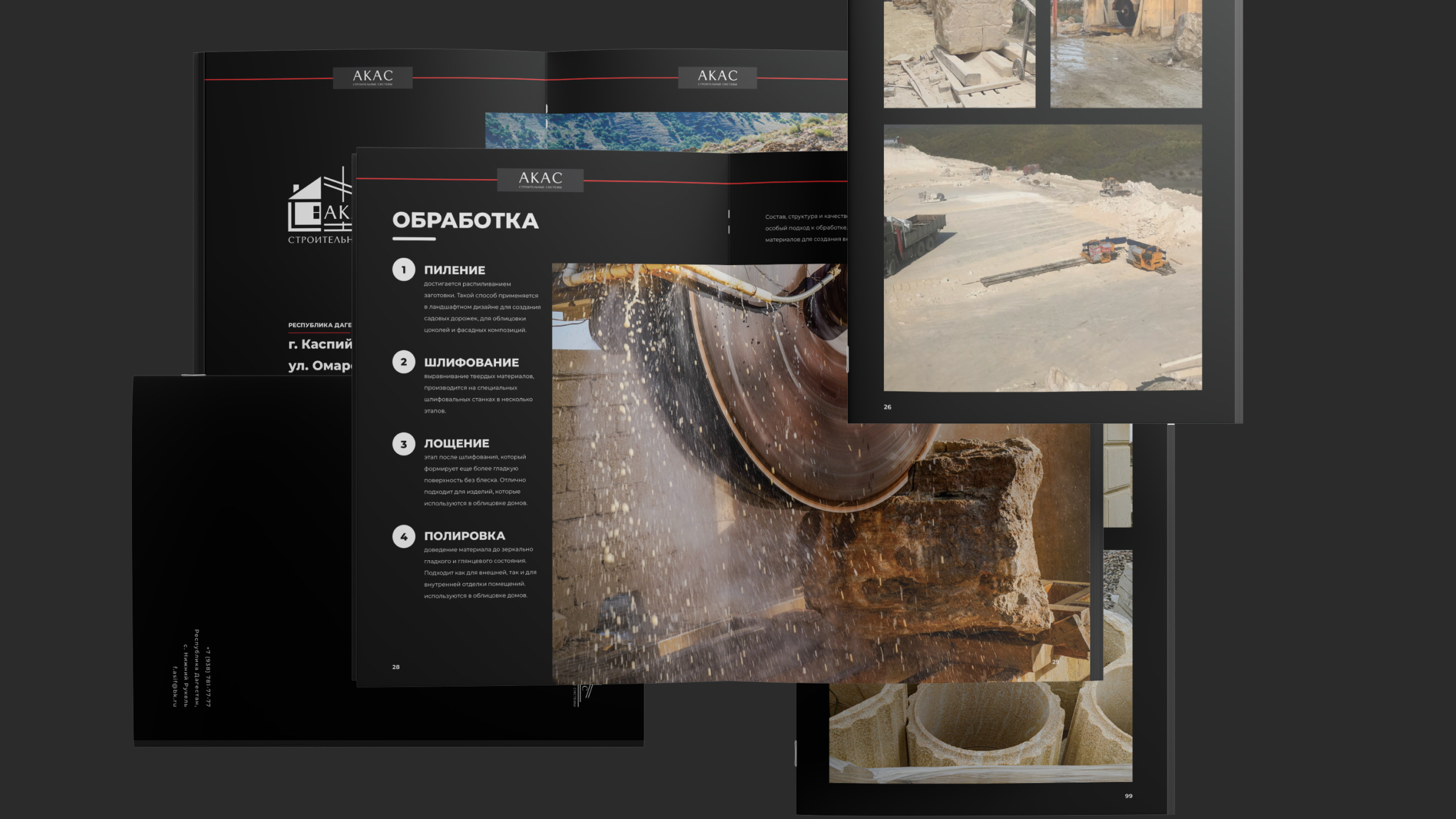The height and width of the screenshot is (819, 1456).
Task: Click the paragraph starting 'этап после шлифования'
Action: (x=476, y=480)
